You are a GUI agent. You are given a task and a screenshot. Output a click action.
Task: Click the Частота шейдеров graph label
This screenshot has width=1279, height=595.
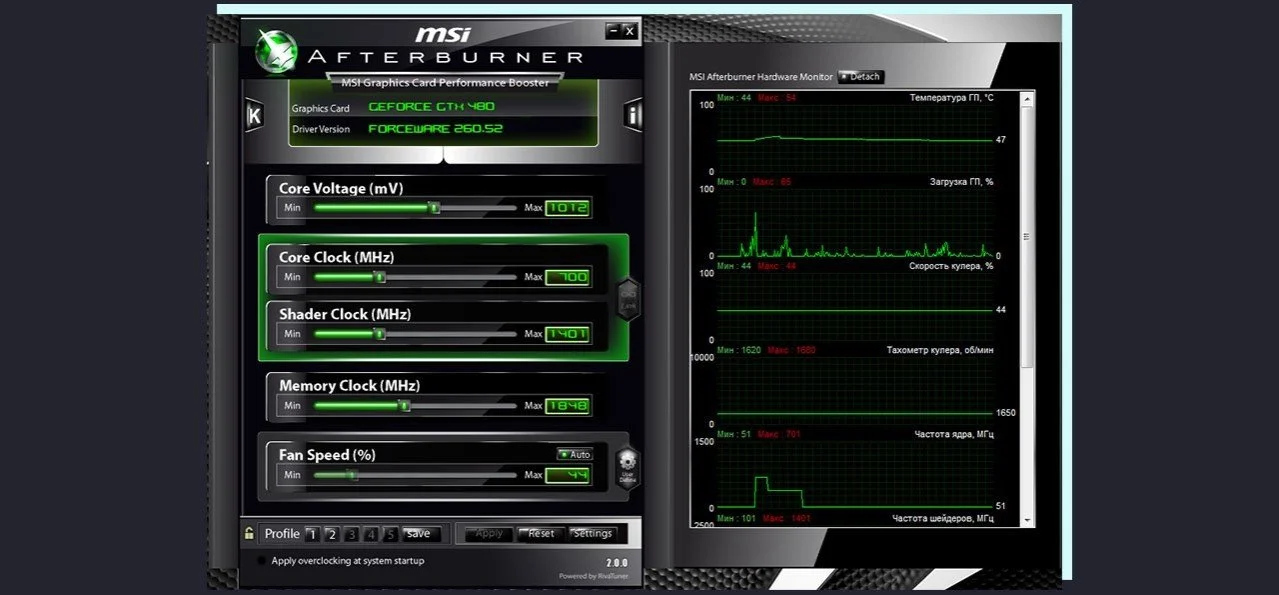coord(943,519)
